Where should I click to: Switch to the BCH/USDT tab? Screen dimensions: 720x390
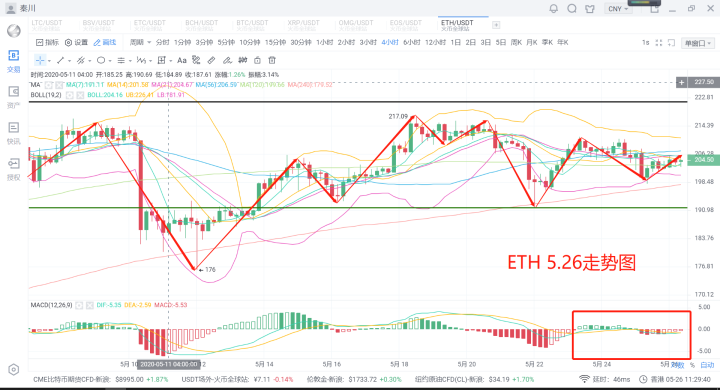click(201, 25)
